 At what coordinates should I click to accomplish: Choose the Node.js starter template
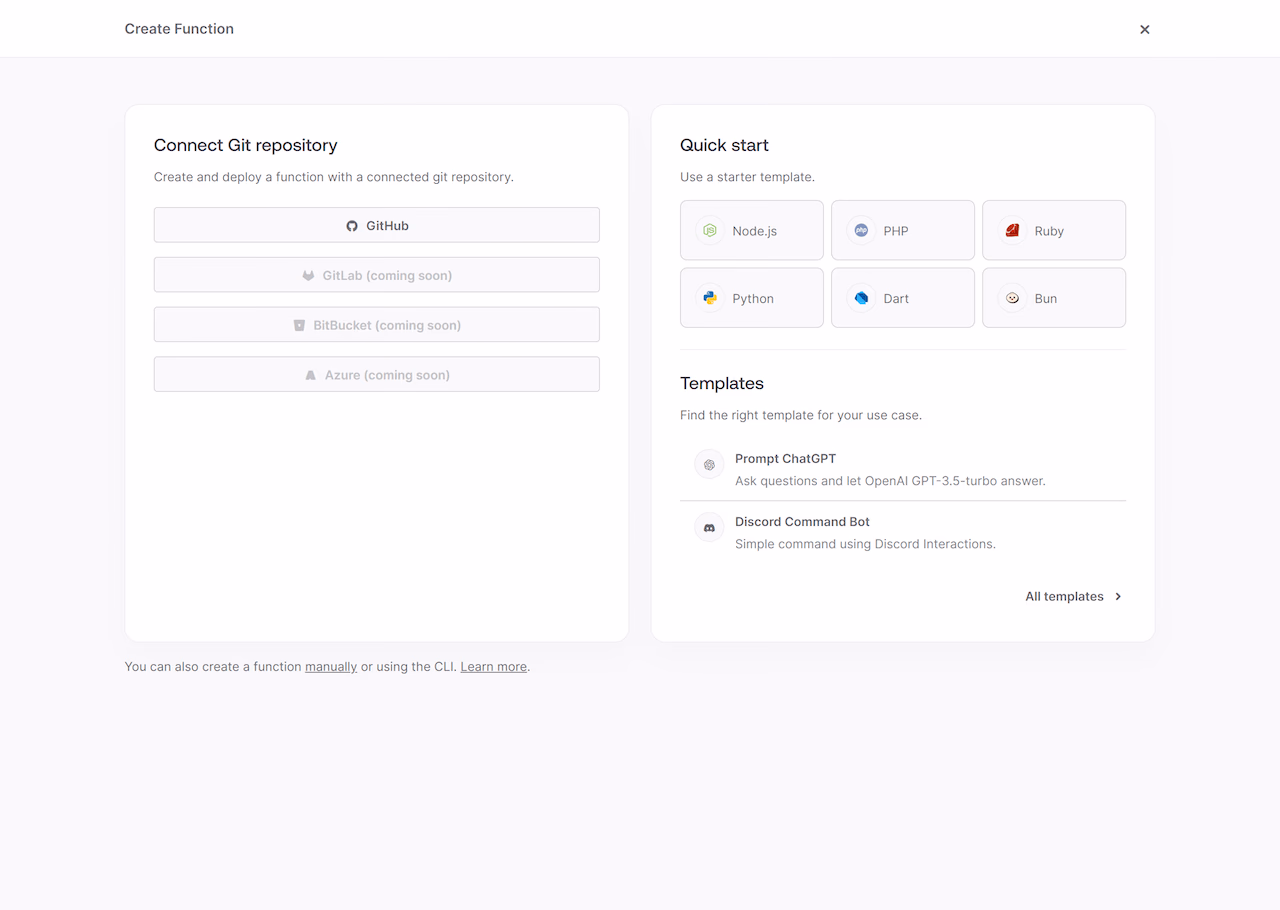click(752, 230)
